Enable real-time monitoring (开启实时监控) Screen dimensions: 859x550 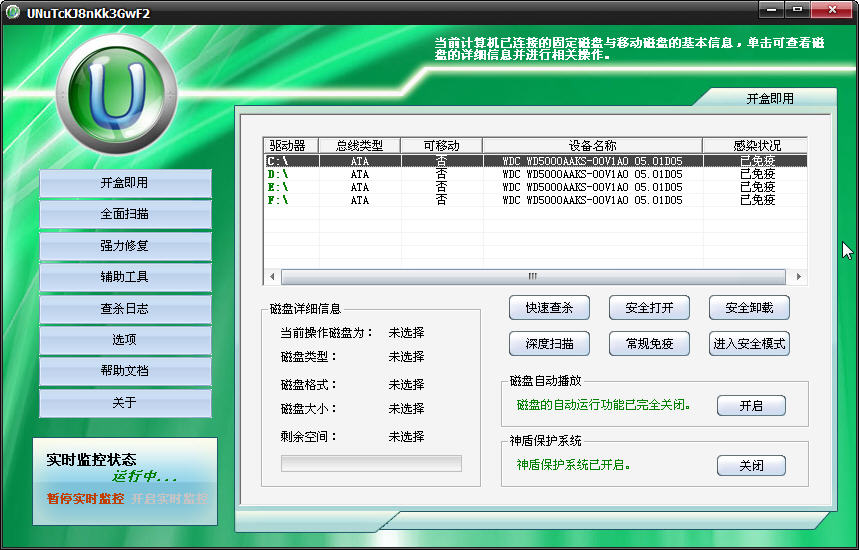click(169, 498)
